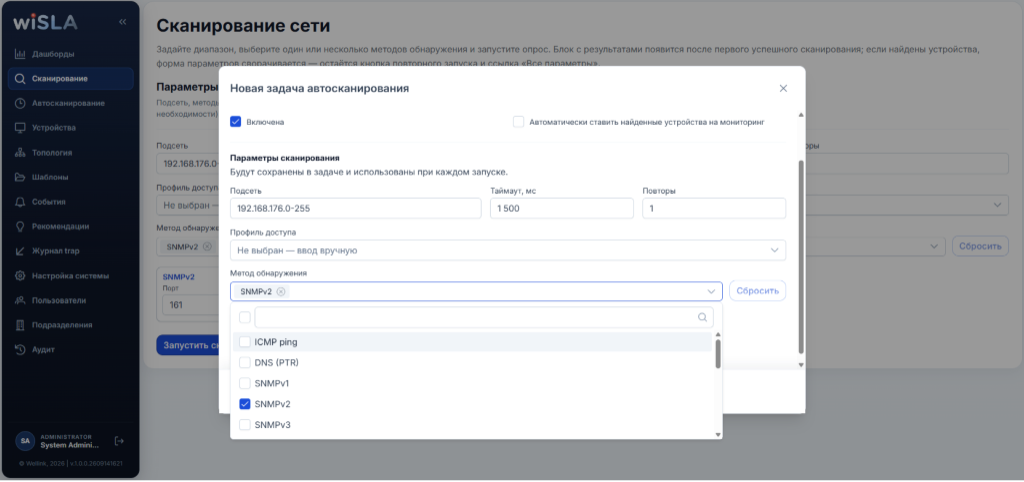Collapse the Метод обнаружения dropdown in dialog
Viewport: 1024px width, 482px height.
click(x=711, y=291)
